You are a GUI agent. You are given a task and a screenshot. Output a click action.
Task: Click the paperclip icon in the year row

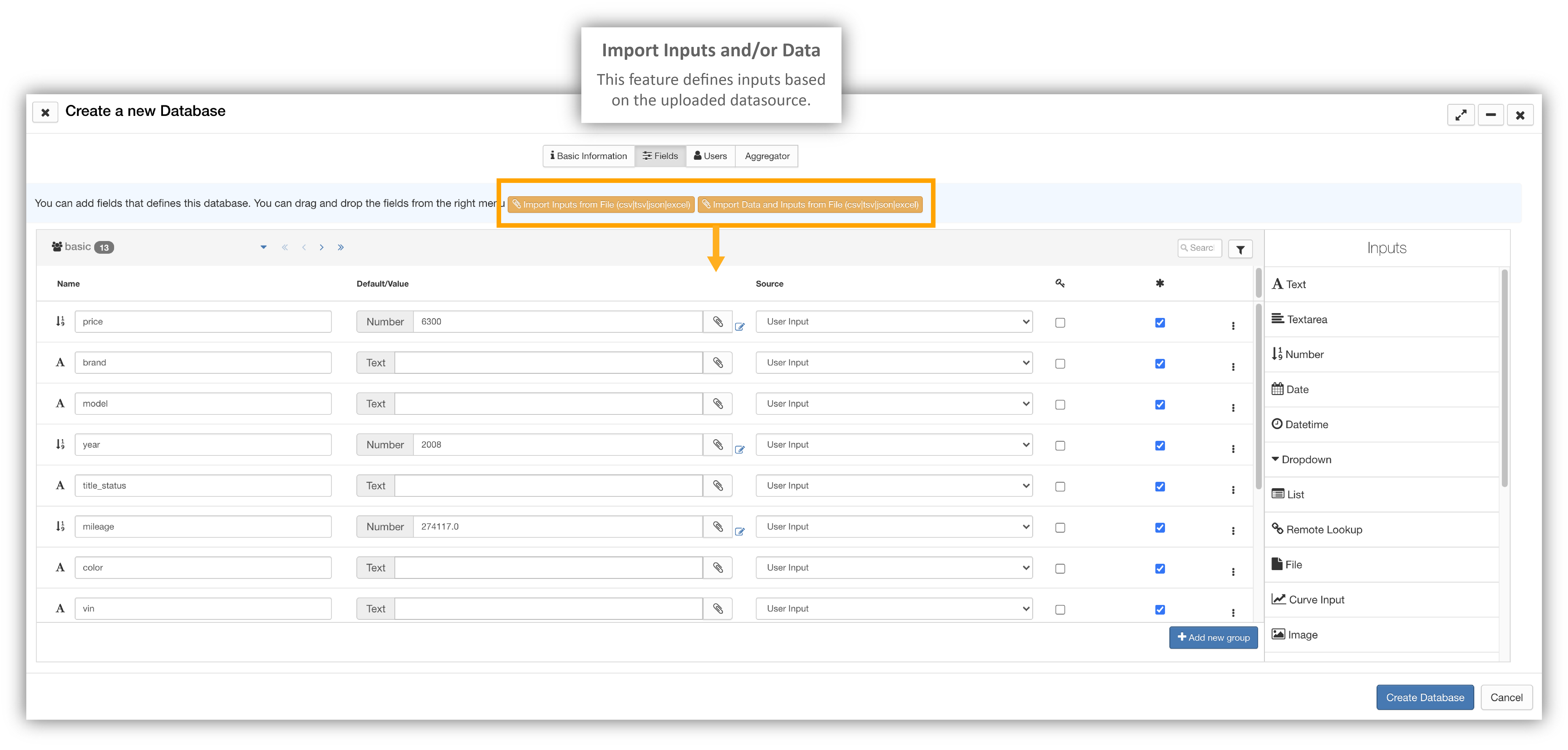718,444
